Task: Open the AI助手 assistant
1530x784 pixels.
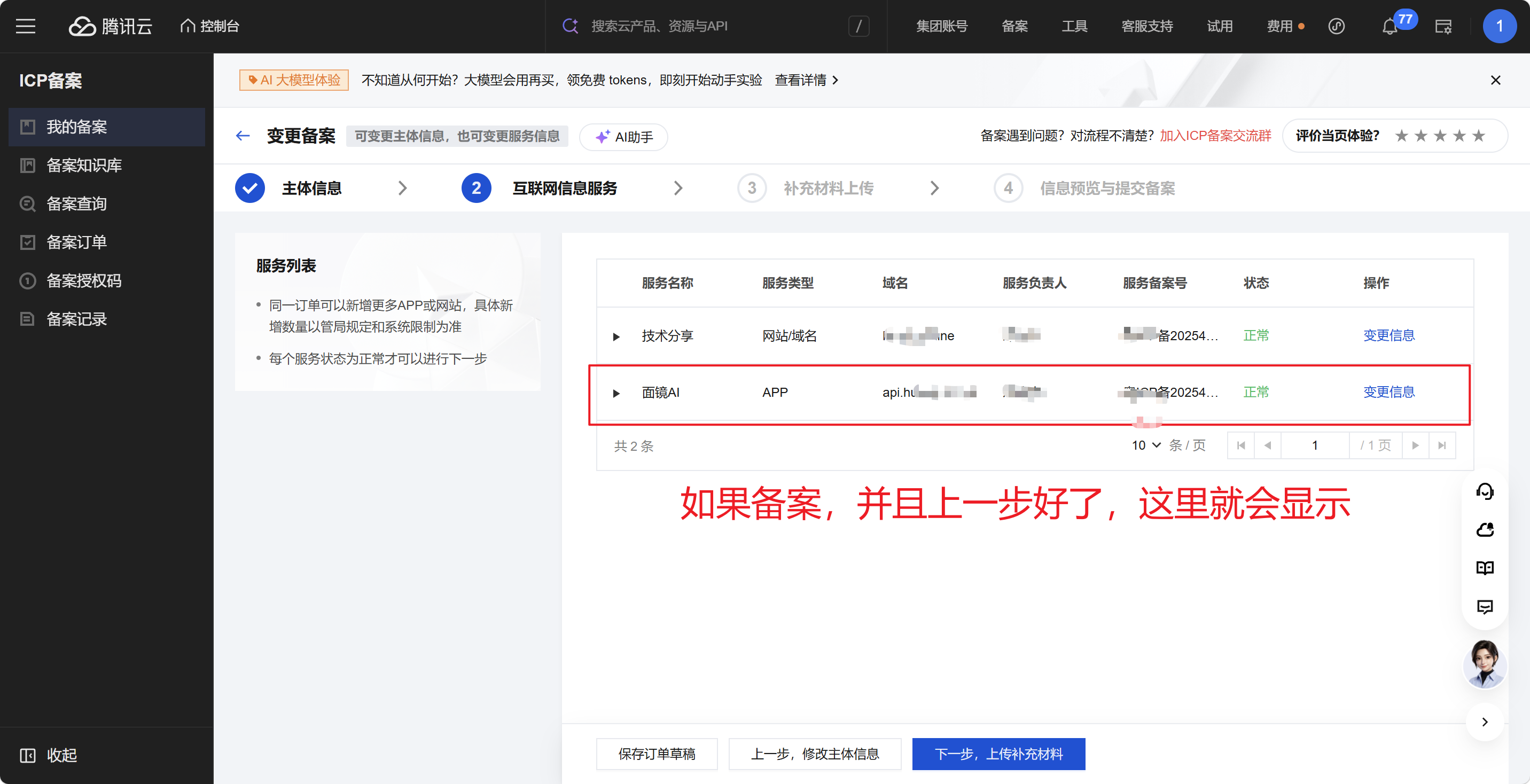Action: click(623, 137)
